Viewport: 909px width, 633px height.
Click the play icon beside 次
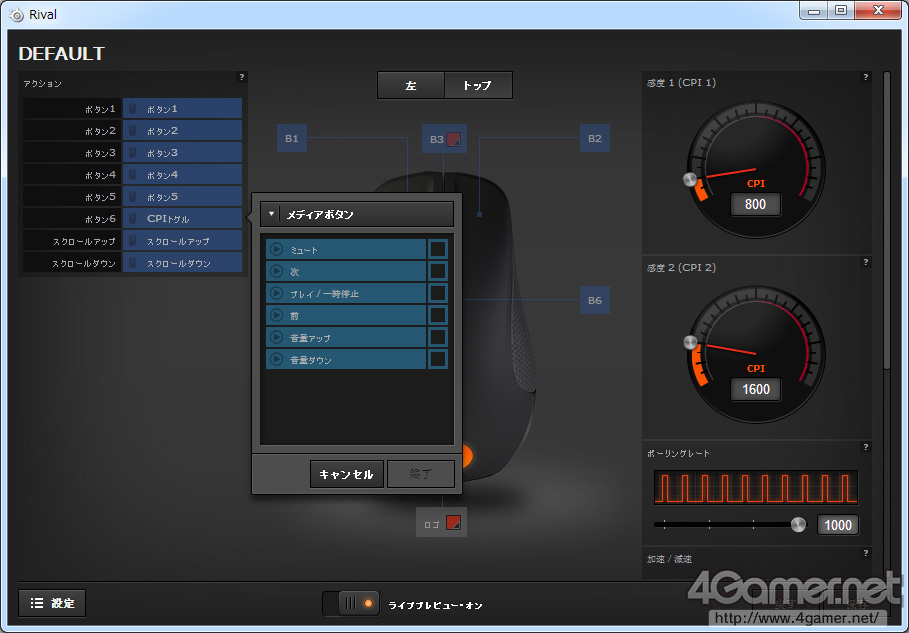click(277, 271)
